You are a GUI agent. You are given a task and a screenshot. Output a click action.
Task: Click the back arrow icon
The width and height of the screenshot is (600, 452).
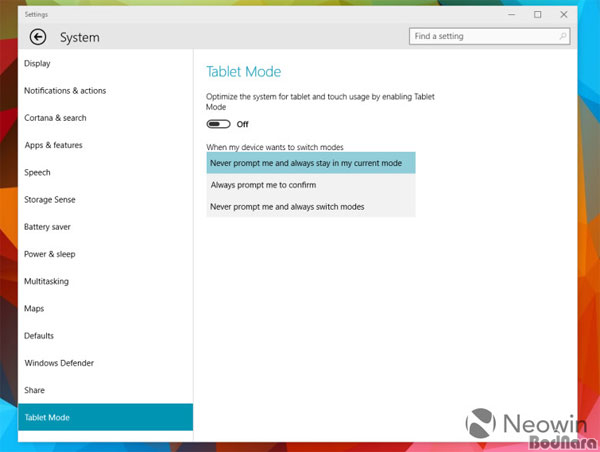38,37
